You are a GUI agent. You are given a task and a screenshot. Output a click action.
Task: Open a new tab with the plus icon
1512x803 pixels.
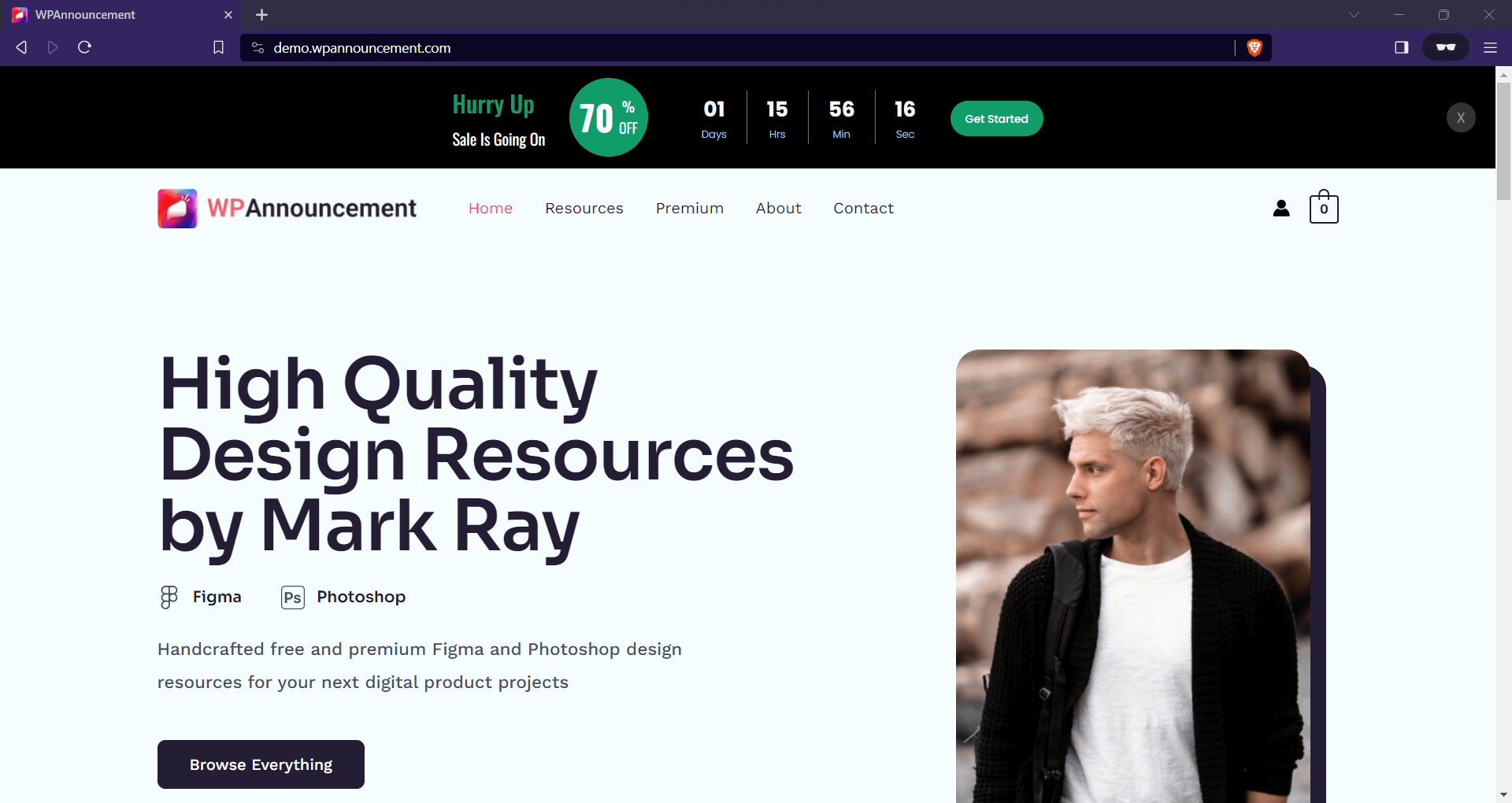(262, 15)
